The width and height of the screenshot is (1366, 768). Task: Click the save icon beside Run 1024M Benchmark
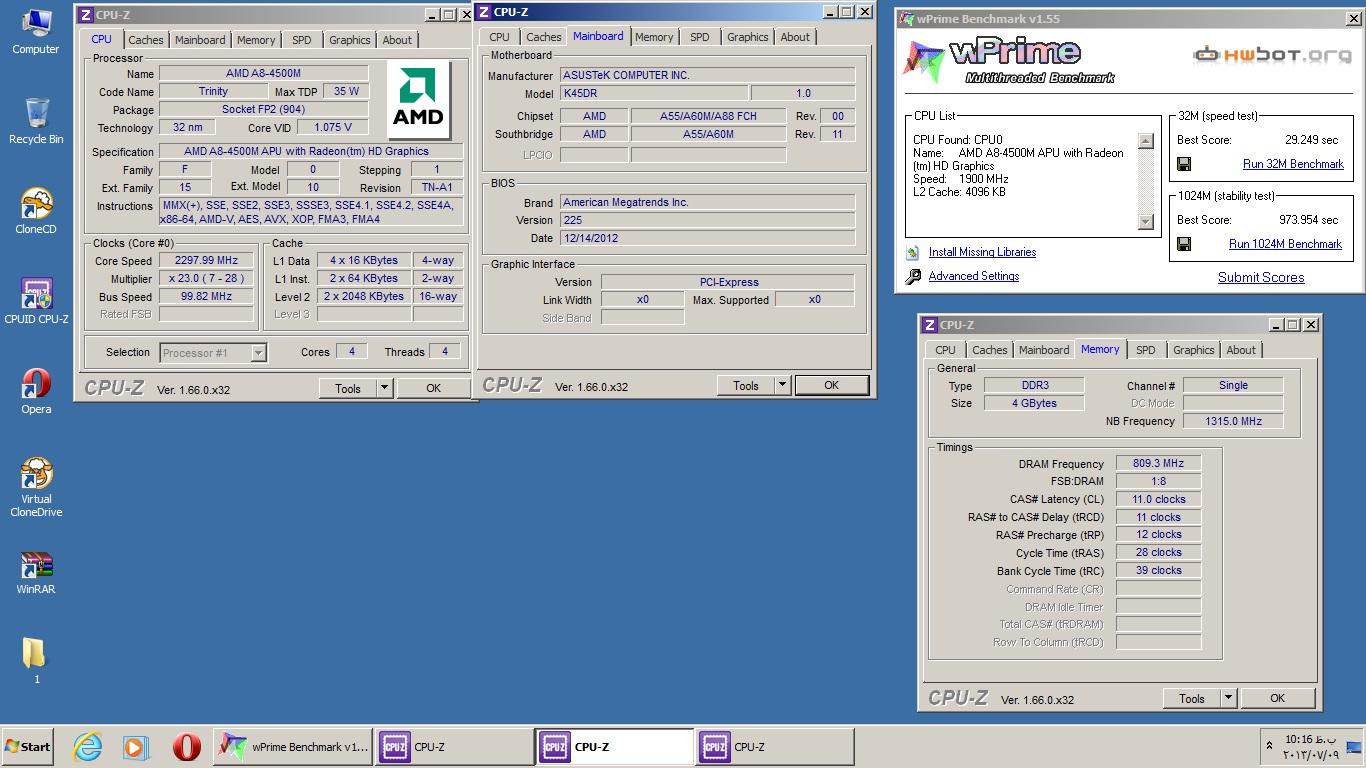coord(1184,244)
